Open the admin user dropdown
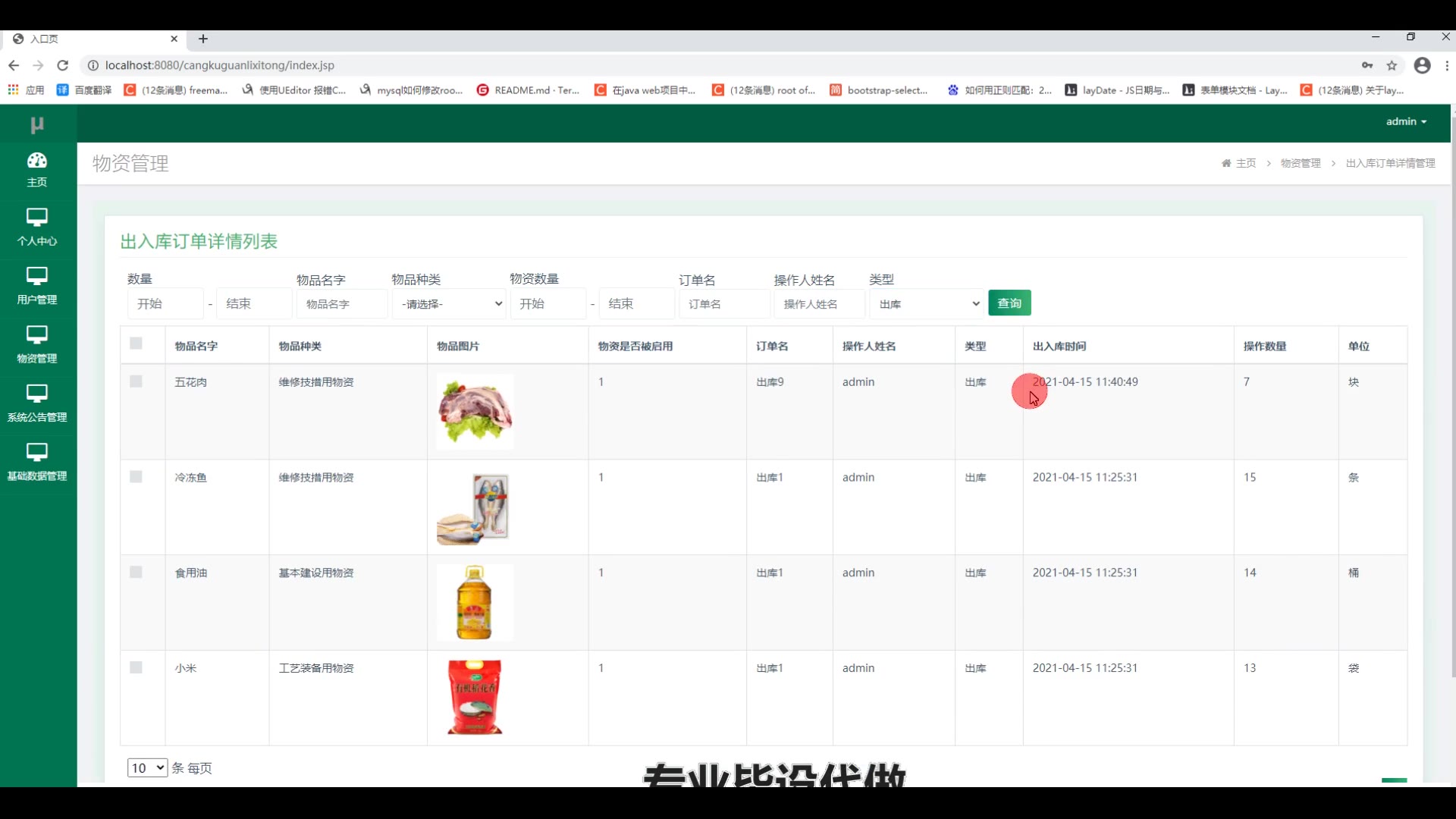 [1406, 121]
